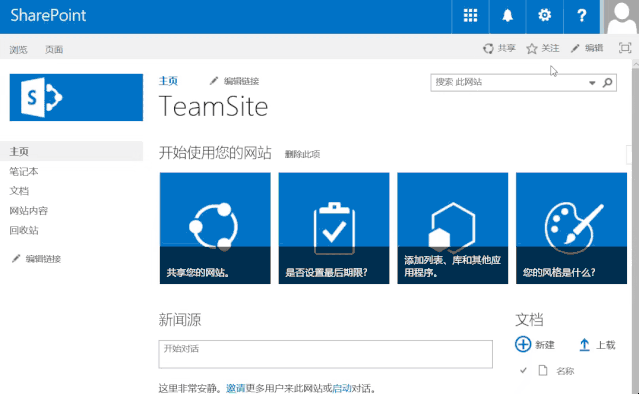Image resolution: width=639 pixels, height=394 pixels.
Task: Open 笔记本 in left navigation
Action: pos(24,172)
